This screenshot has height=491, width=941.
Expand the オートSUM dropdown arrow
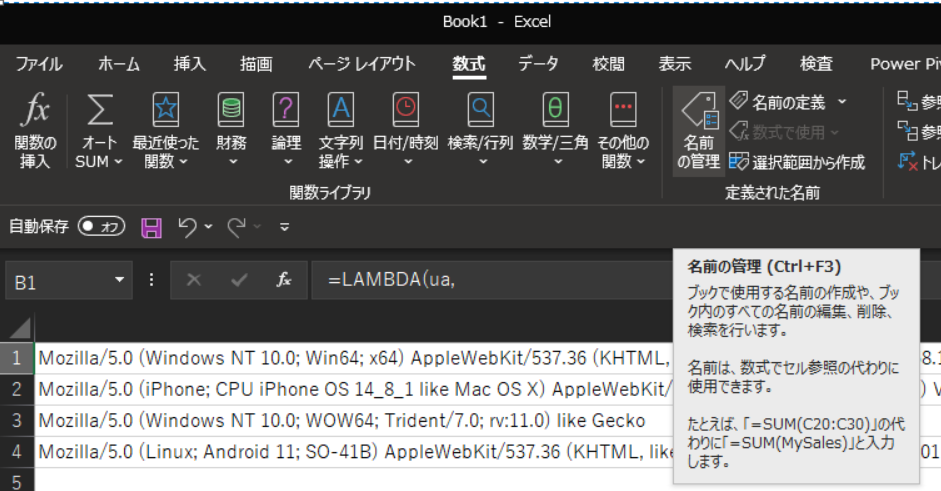point(118,161)
